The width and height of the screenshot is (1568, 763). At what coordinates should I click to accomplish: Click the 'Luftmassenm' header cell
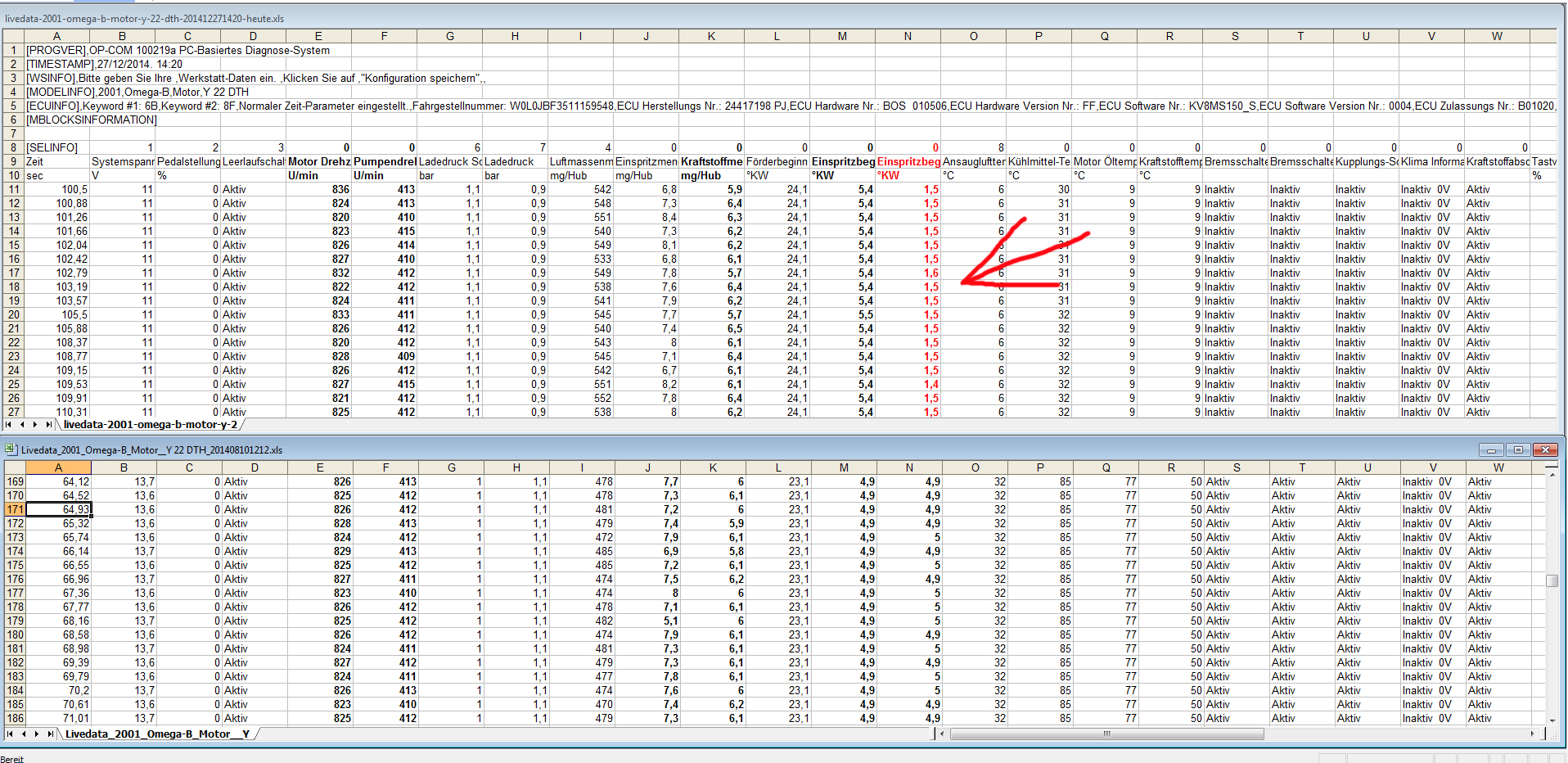click(x=581, y=161)
